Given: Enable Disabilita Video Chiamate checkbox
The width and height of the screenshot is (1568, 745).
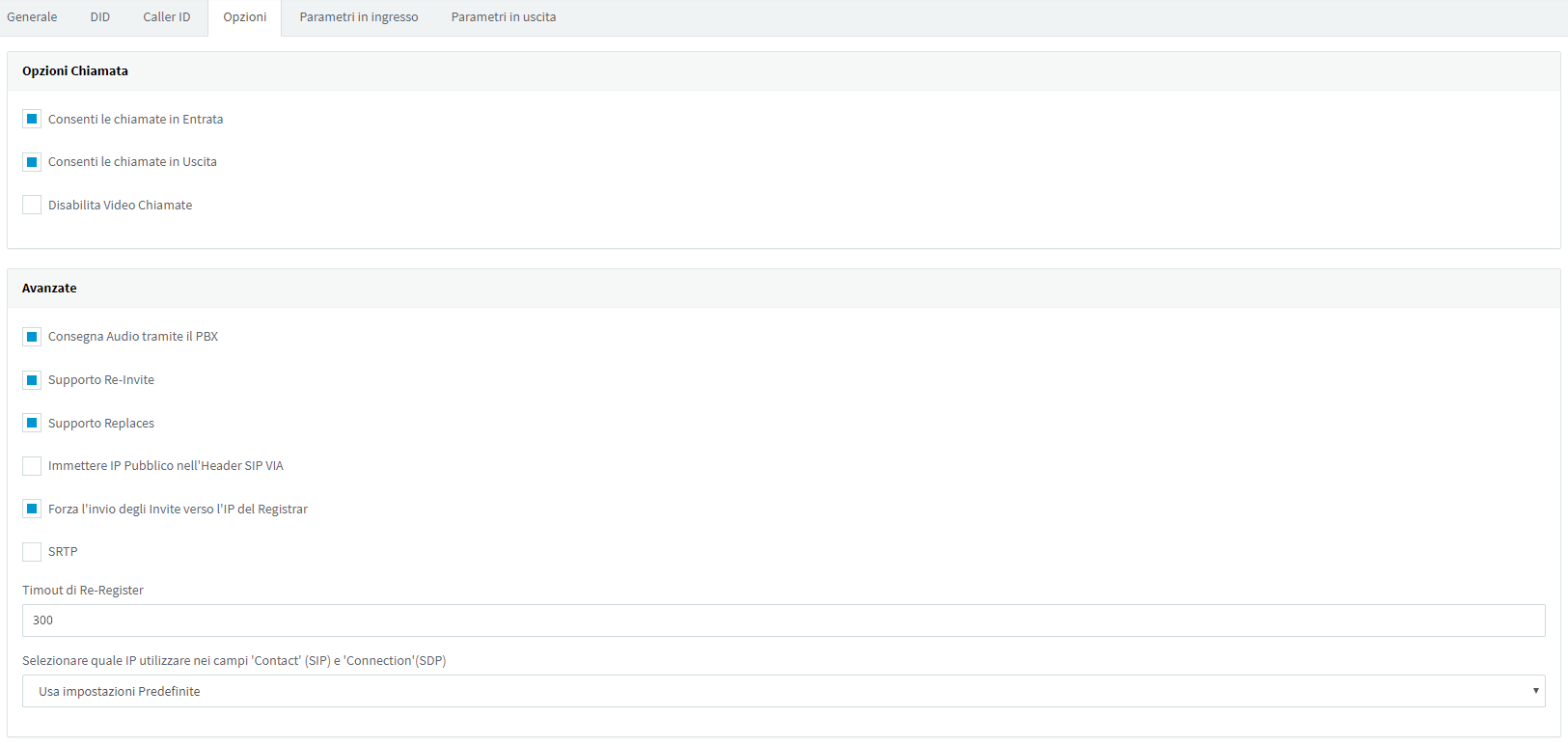Looking at the screenshot, I should pos(32,205).
